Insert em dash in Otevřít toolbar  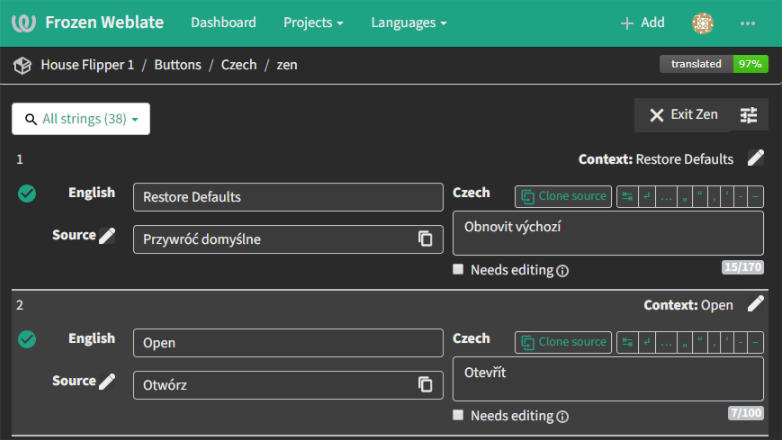click(756, 342)
